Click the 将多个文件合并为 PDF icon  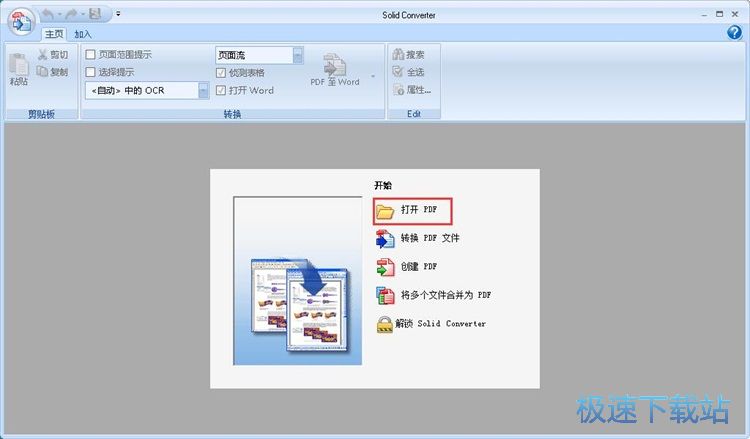pos(385,296)
